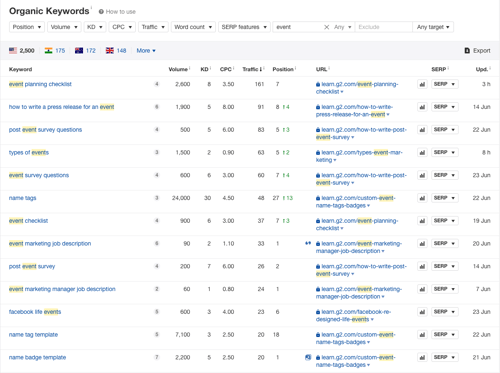Open keyword link types of events
The width and height of the screenshot is (500, 373).
(x=29, y=153)
